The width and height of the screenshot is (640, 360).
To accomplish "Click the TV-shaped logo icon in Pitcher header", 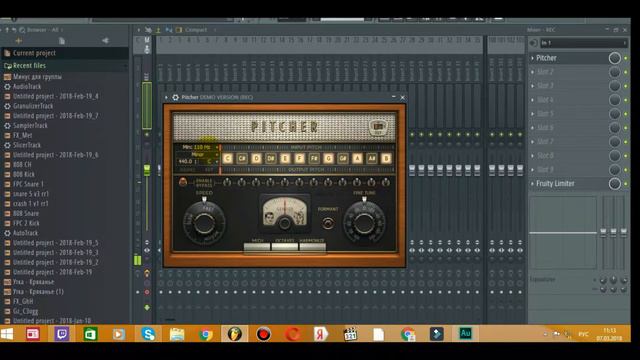I will point(378,127).
